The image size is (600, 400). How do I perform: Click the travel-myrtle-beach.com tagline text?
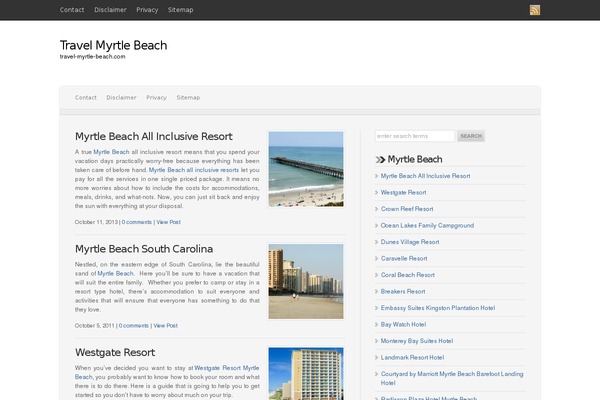pyautogui.click(x=92, y=57)
